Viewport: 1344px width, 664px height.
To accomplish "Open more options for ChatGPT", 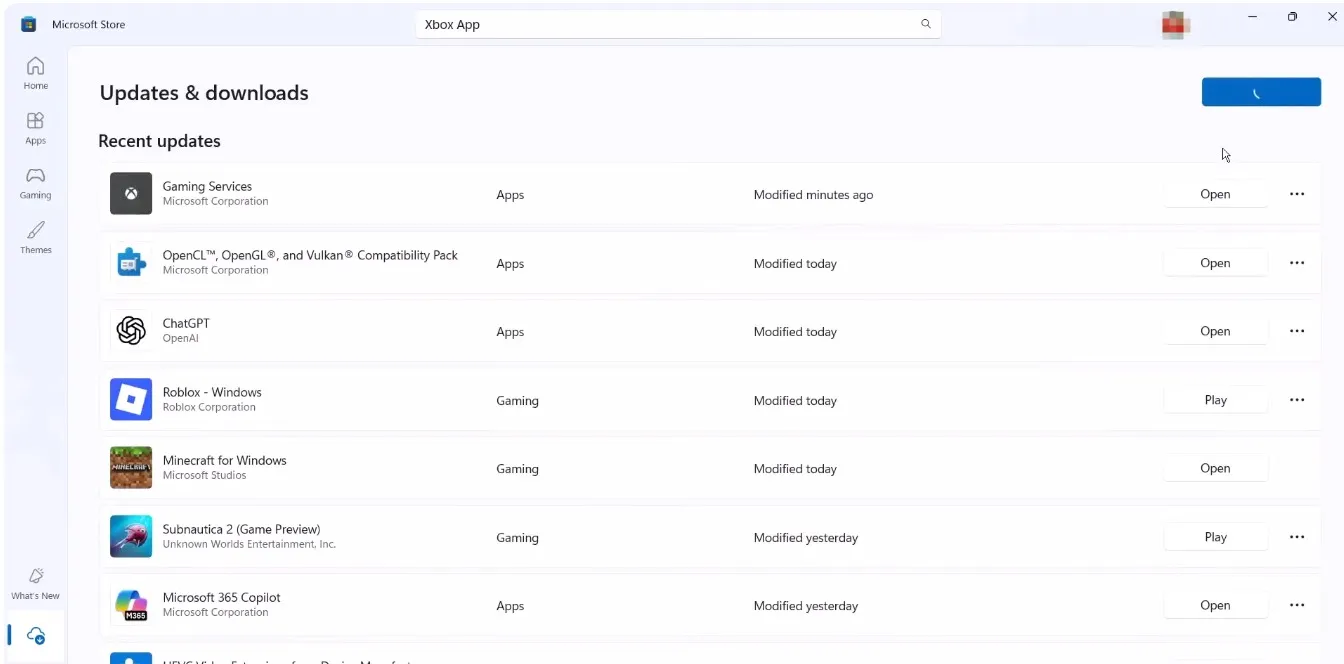I will (x=1297, y=331).
